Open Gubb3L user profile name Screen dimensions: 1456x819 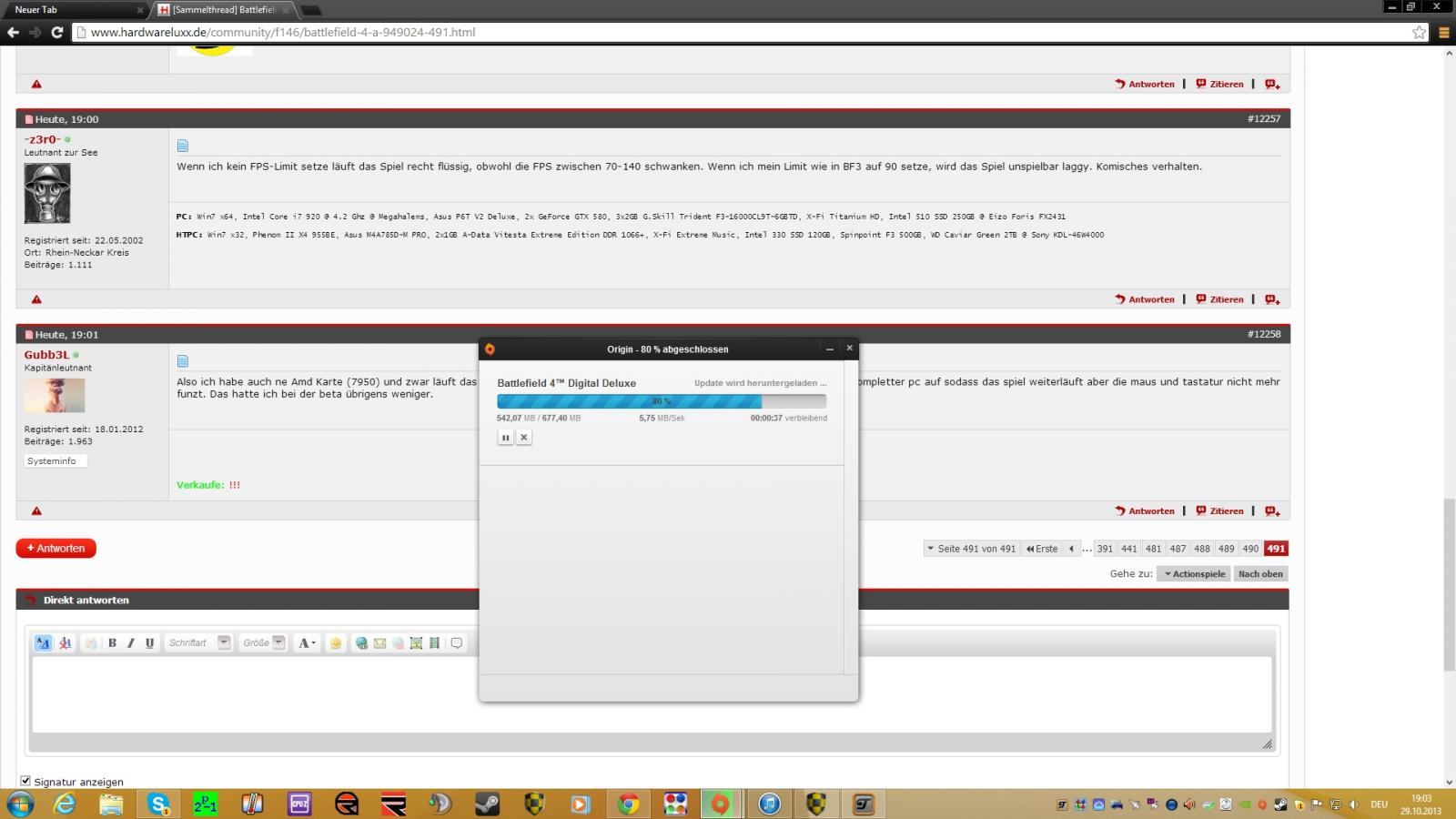point(46,355)
